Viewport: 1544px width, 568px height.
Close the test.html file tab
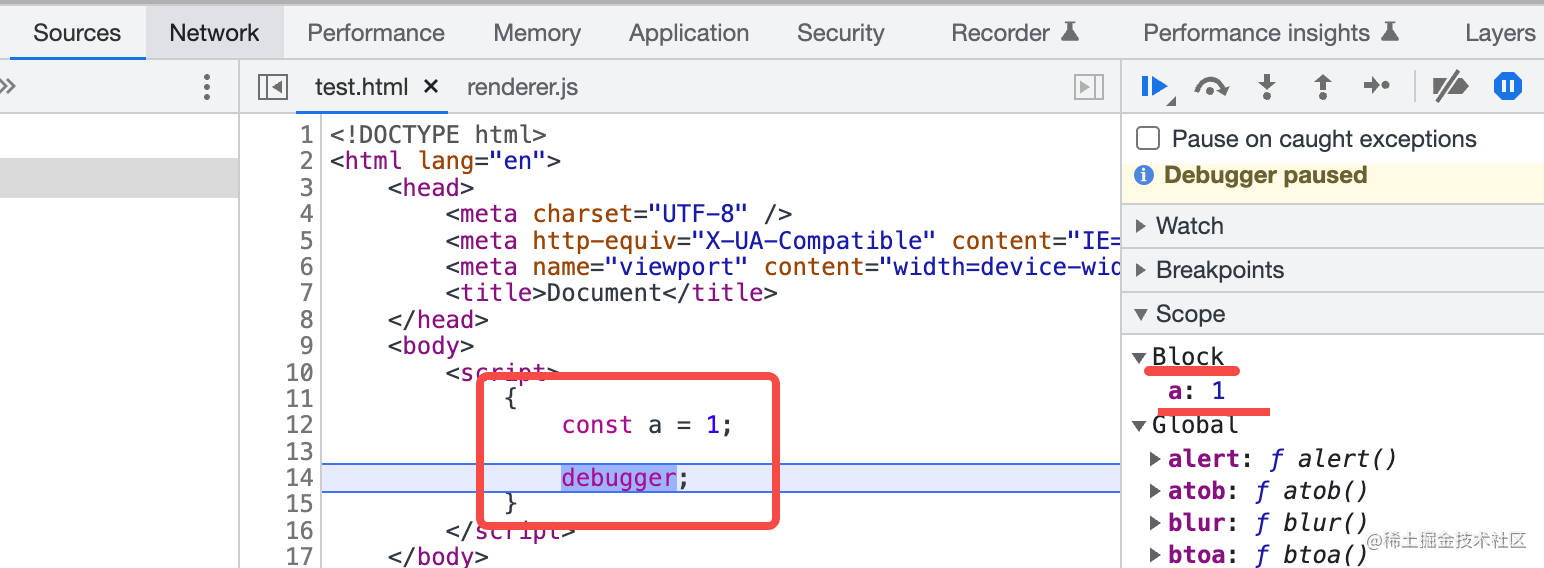431,87
